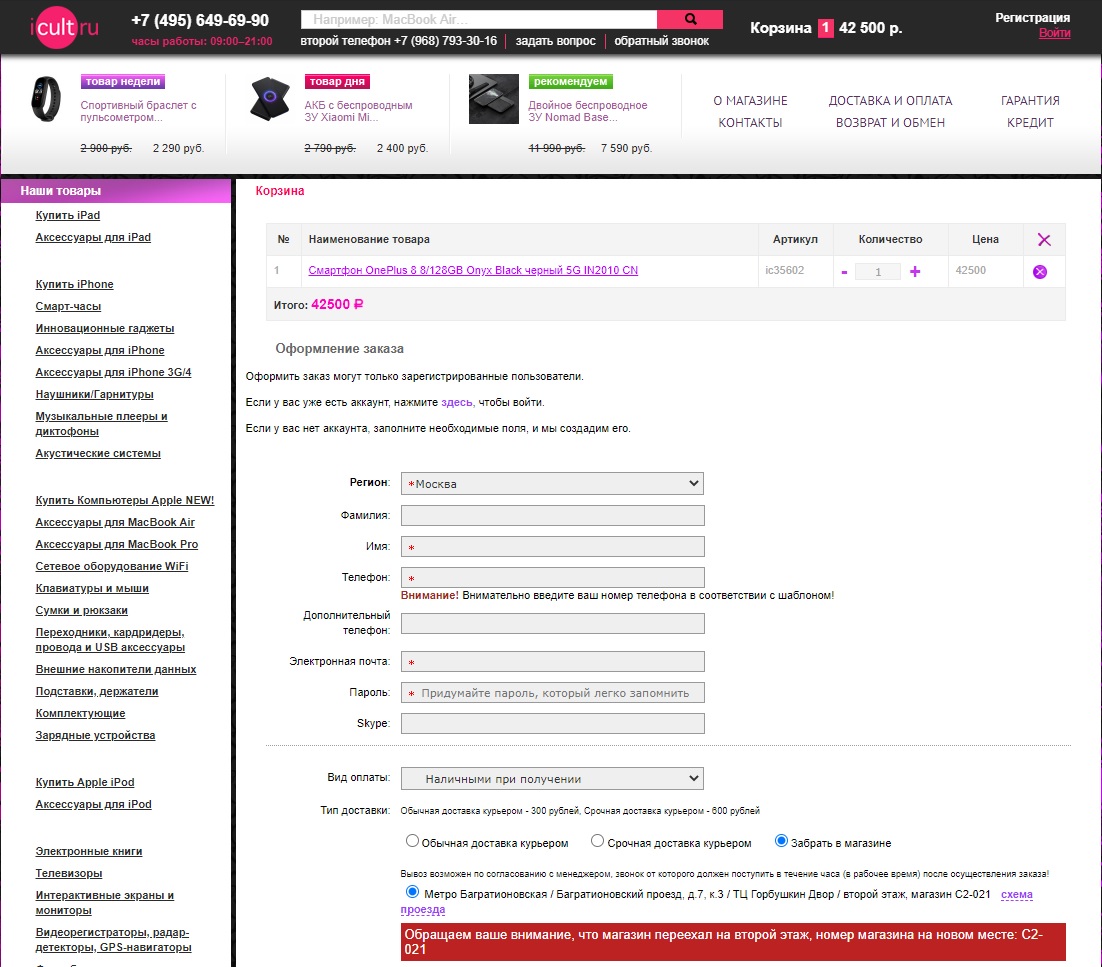Screen dimensions: 1102x967
Task: Expand the Вид оплаты payment dropdown
Action: tap(552, 779)
